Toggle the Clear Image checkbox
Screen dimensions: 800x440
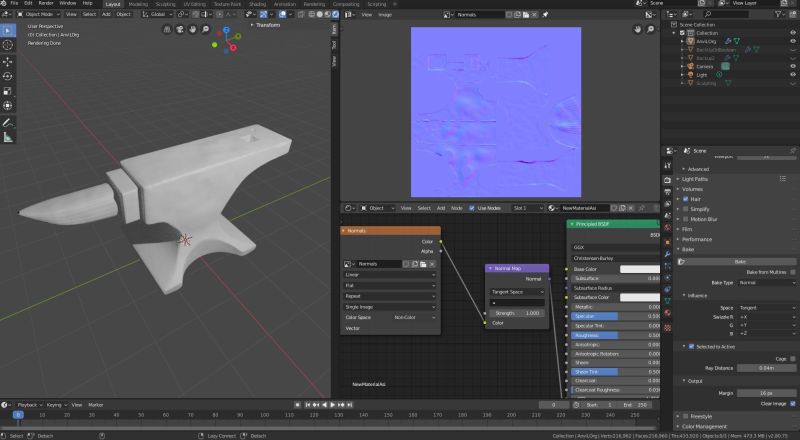(793, 404)
